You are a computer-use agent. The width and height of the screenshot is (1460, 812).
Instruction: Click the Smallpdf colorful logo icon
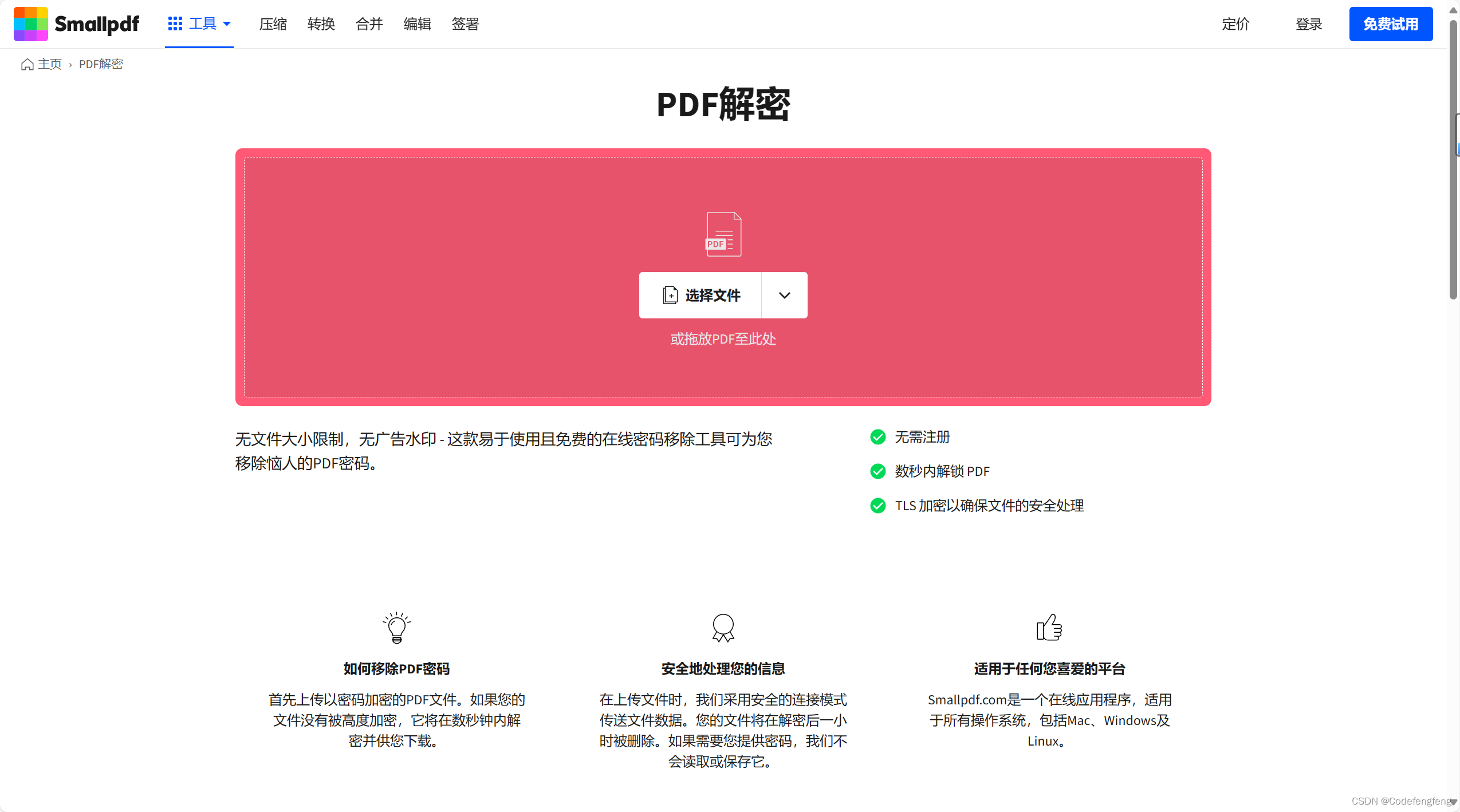click(x=31, y=24)
